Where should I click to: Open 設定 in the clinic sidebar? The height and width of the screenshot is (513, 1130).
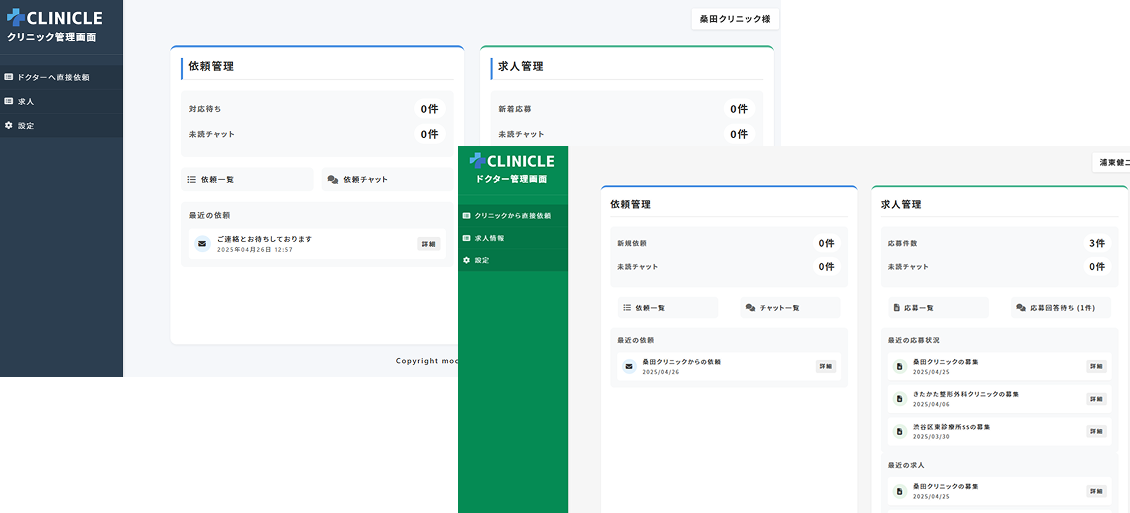click(x=61, y=125)
